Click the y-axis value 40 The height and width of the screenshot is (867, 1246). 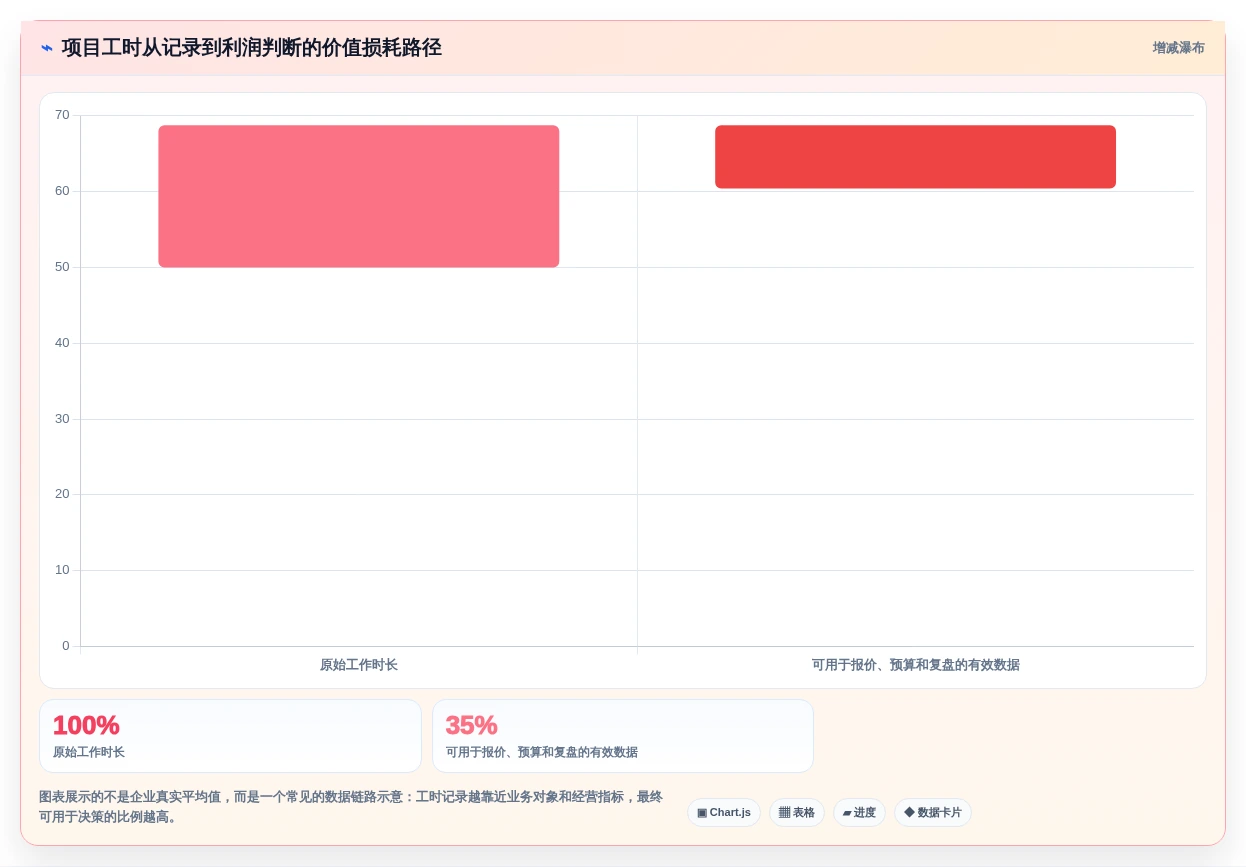pyautogui.click(x=62, y=343)
